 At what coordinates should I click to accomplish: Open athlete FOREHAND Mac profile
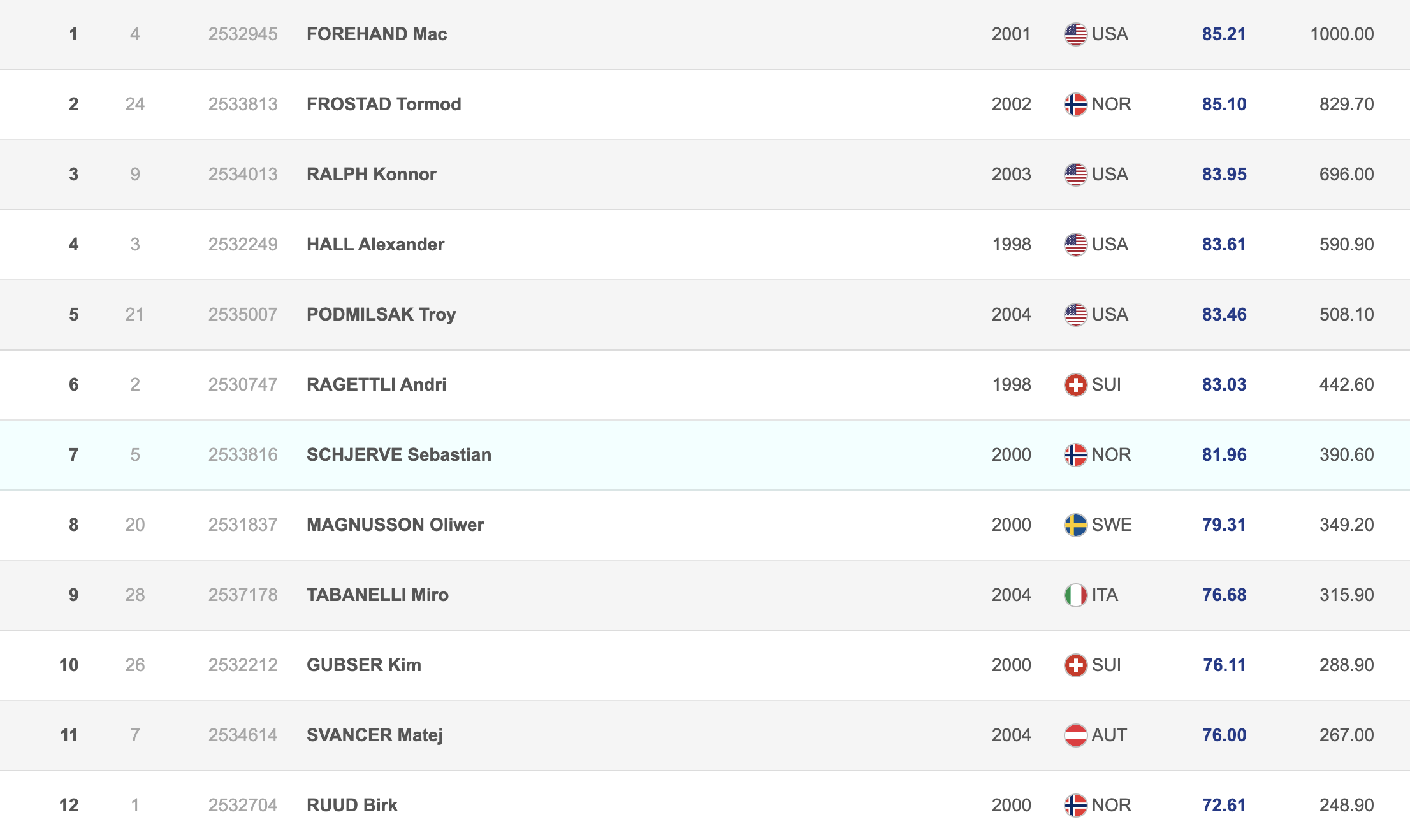(377, 34)
